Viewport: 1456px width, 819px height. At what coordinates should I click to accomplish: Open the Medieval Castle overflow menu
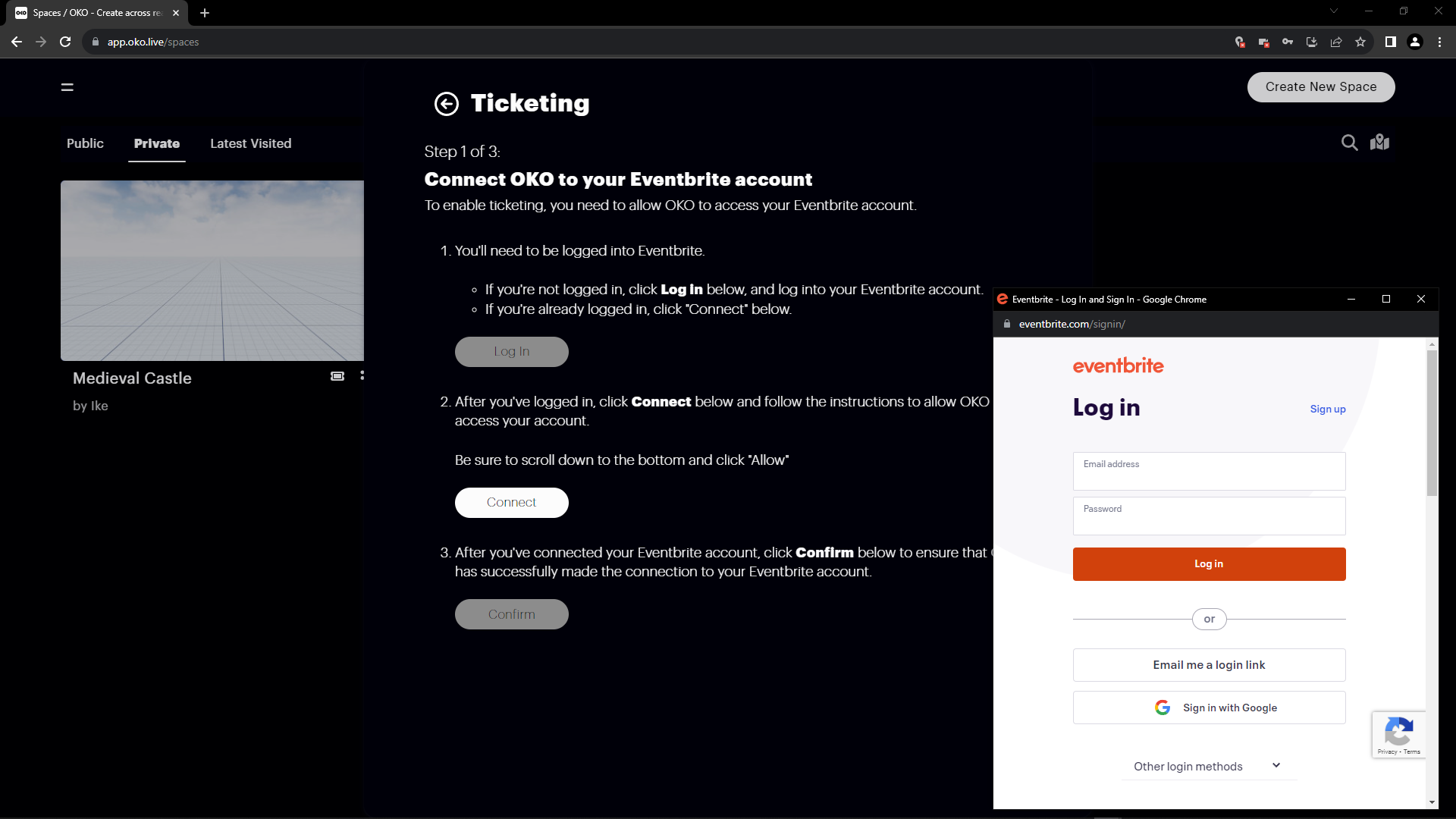coord(363,375)
